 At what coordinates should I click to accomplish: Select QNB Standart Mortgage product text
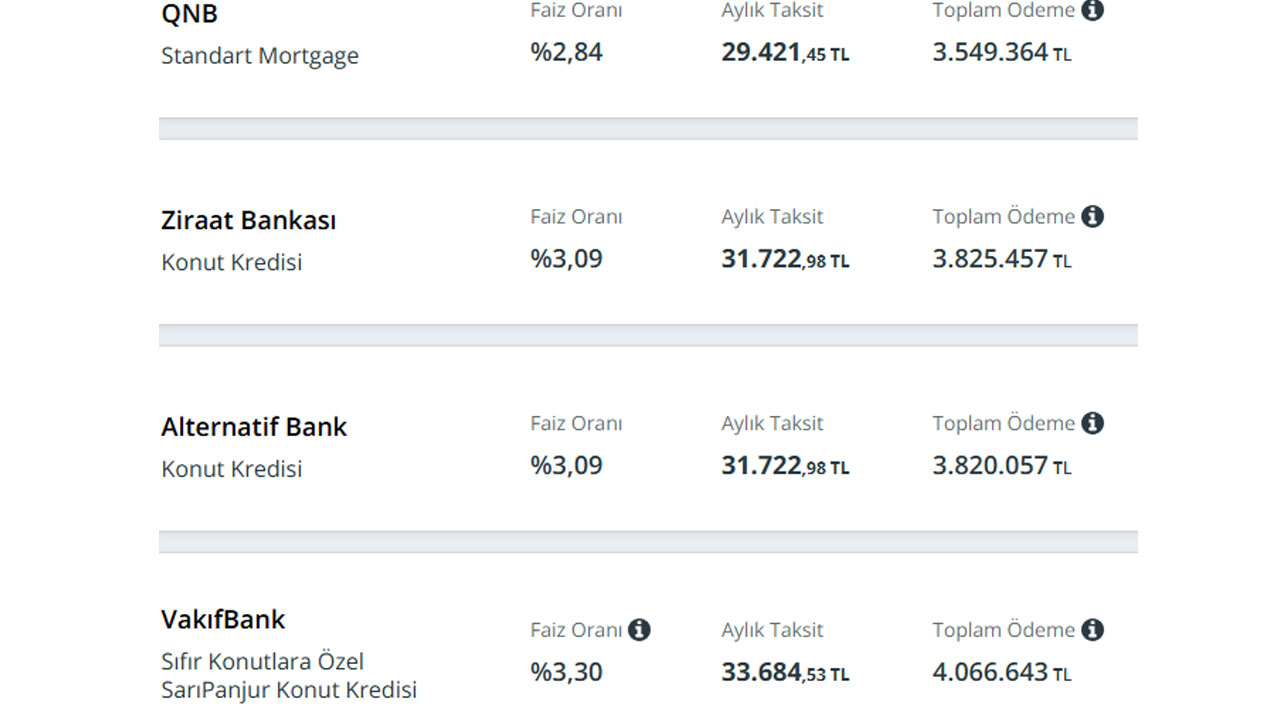click(260, 56)
